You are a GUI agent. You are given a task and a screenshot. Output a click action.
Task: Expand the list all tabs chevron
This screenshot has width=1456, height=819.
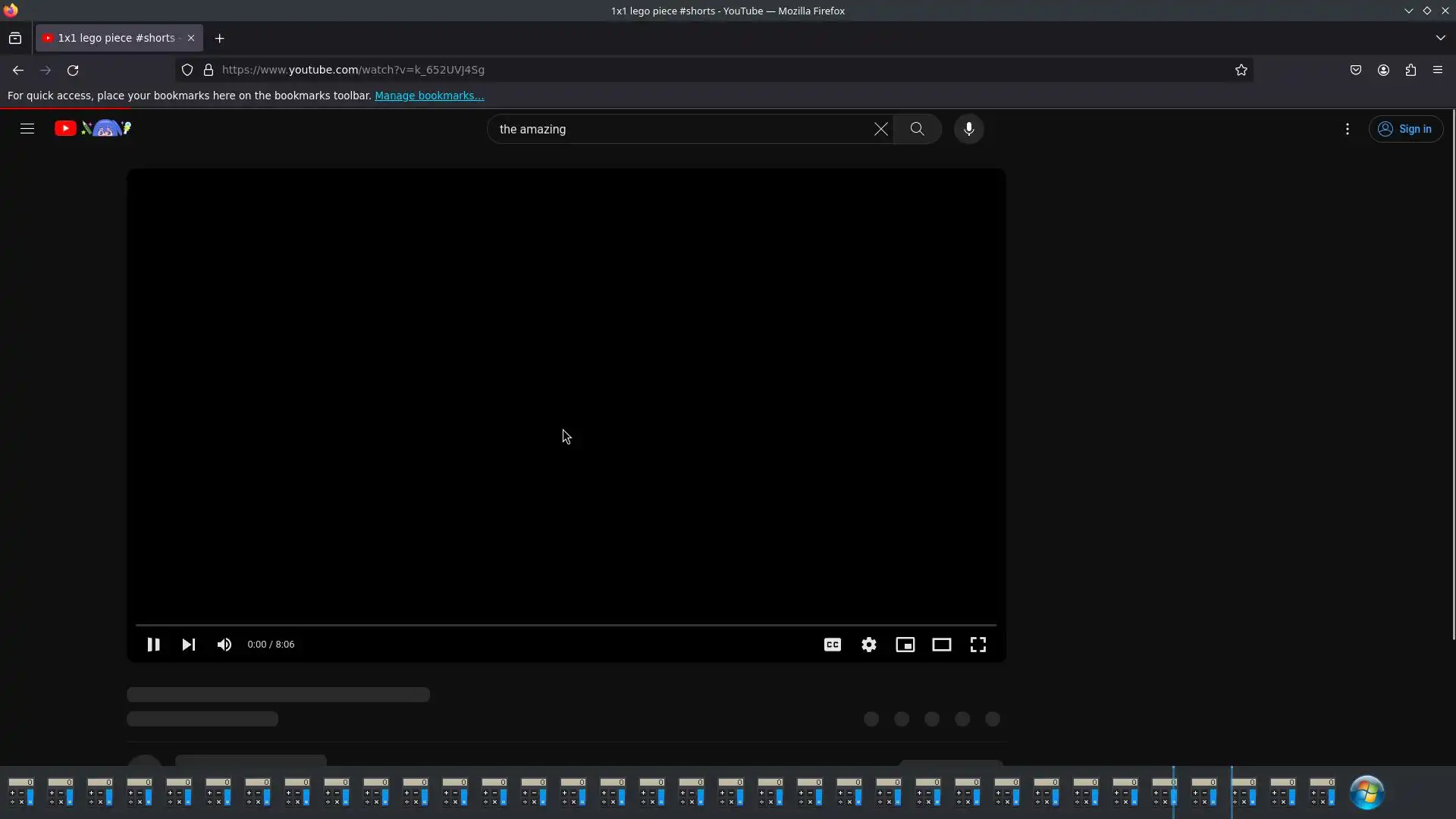[x=1440, y=38]
